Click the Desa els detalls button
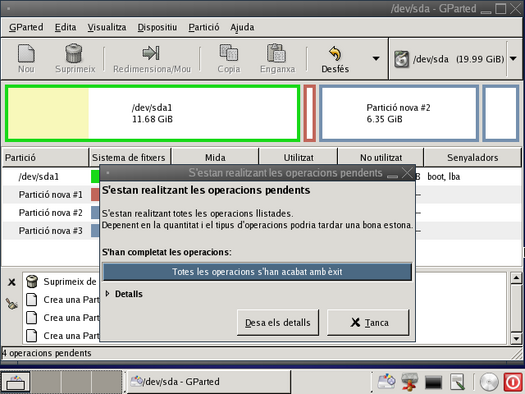Viewport: 525px width, 394px height. [x=278, y=322]
